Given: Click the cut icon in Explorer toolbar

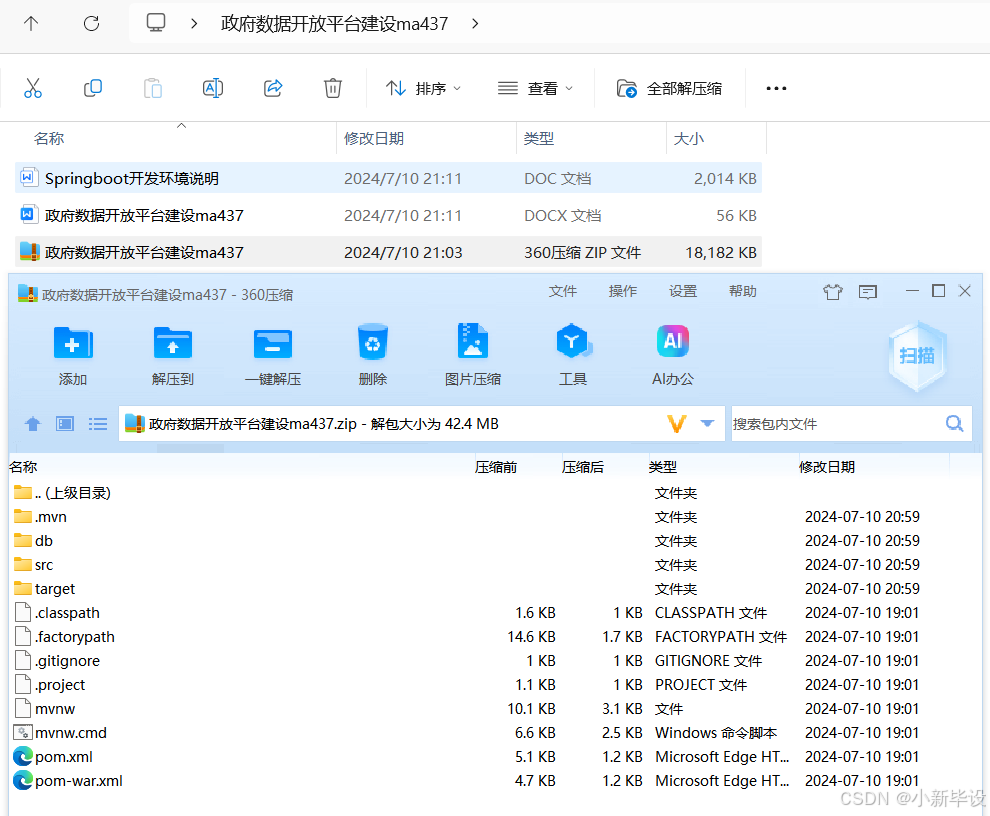Looking at the screenshot, I should tap(33, 88).
